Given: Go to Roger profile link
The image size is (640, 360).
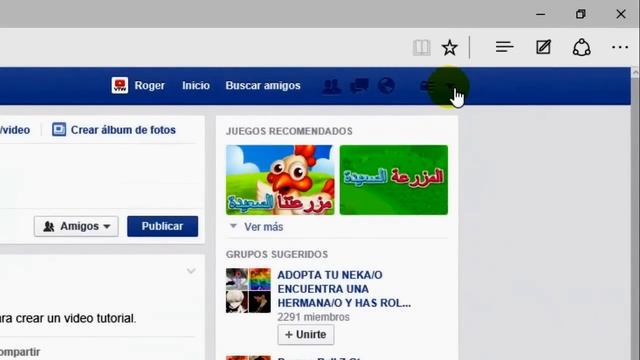Looking at the screenshot, I should (150, 86).
